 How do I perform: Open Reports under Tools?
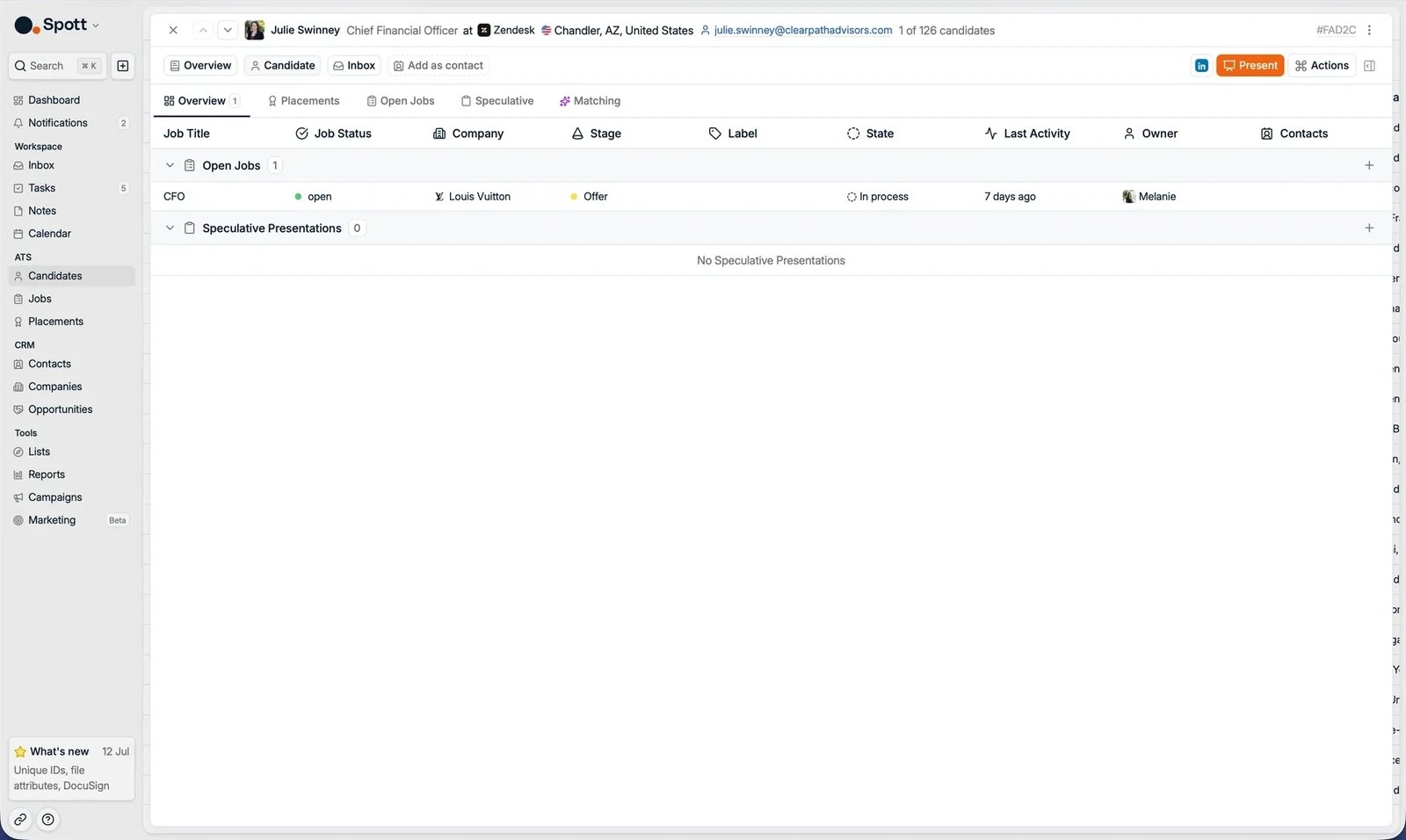point(71,474)
